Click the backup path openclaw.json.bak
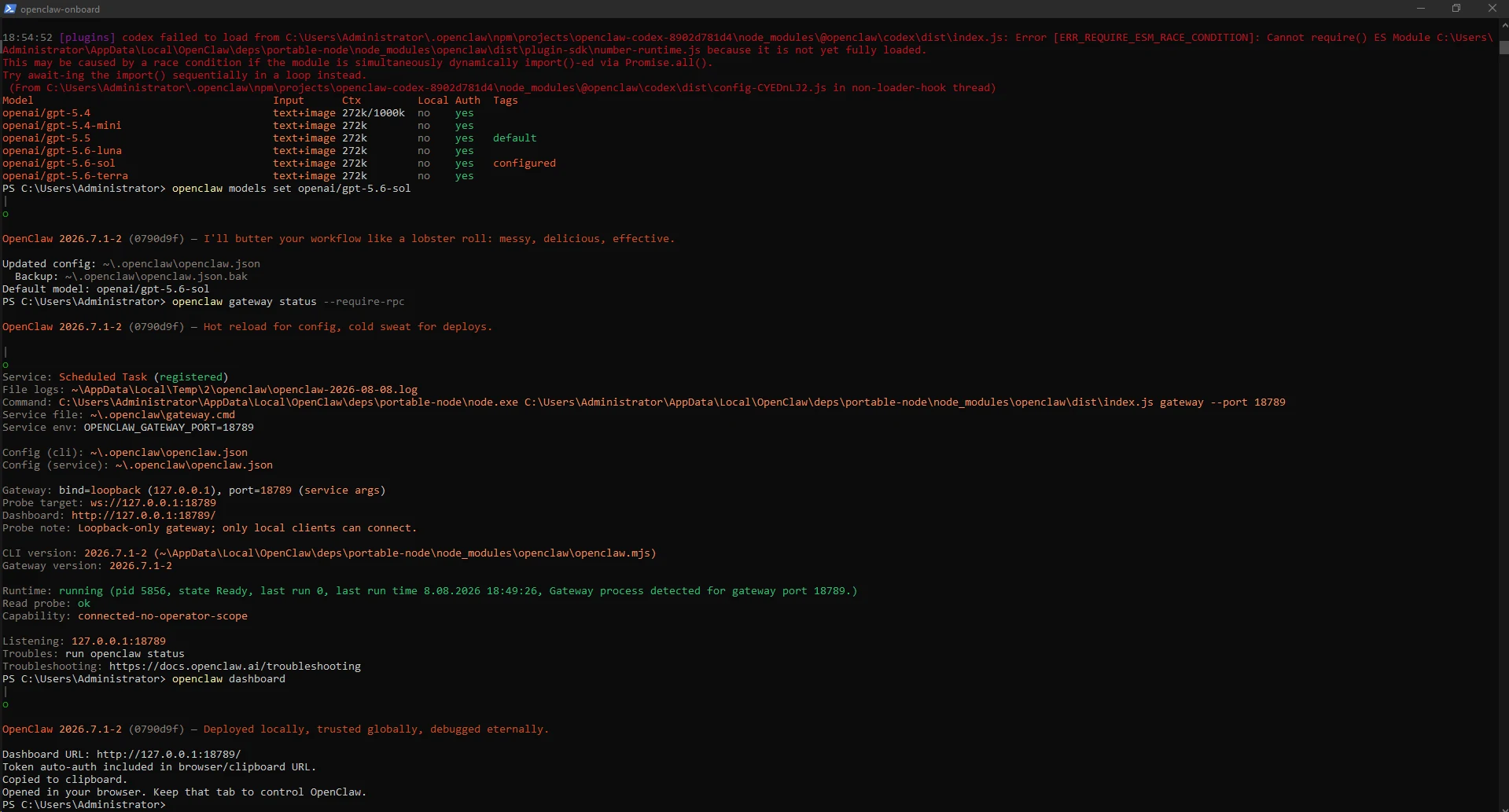 (x=156, y=277)
